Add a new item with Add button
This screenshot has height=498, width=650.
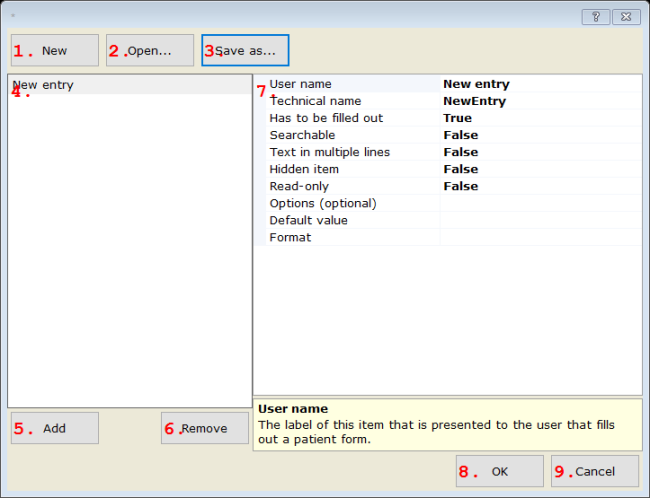click(x=55, y=428)
